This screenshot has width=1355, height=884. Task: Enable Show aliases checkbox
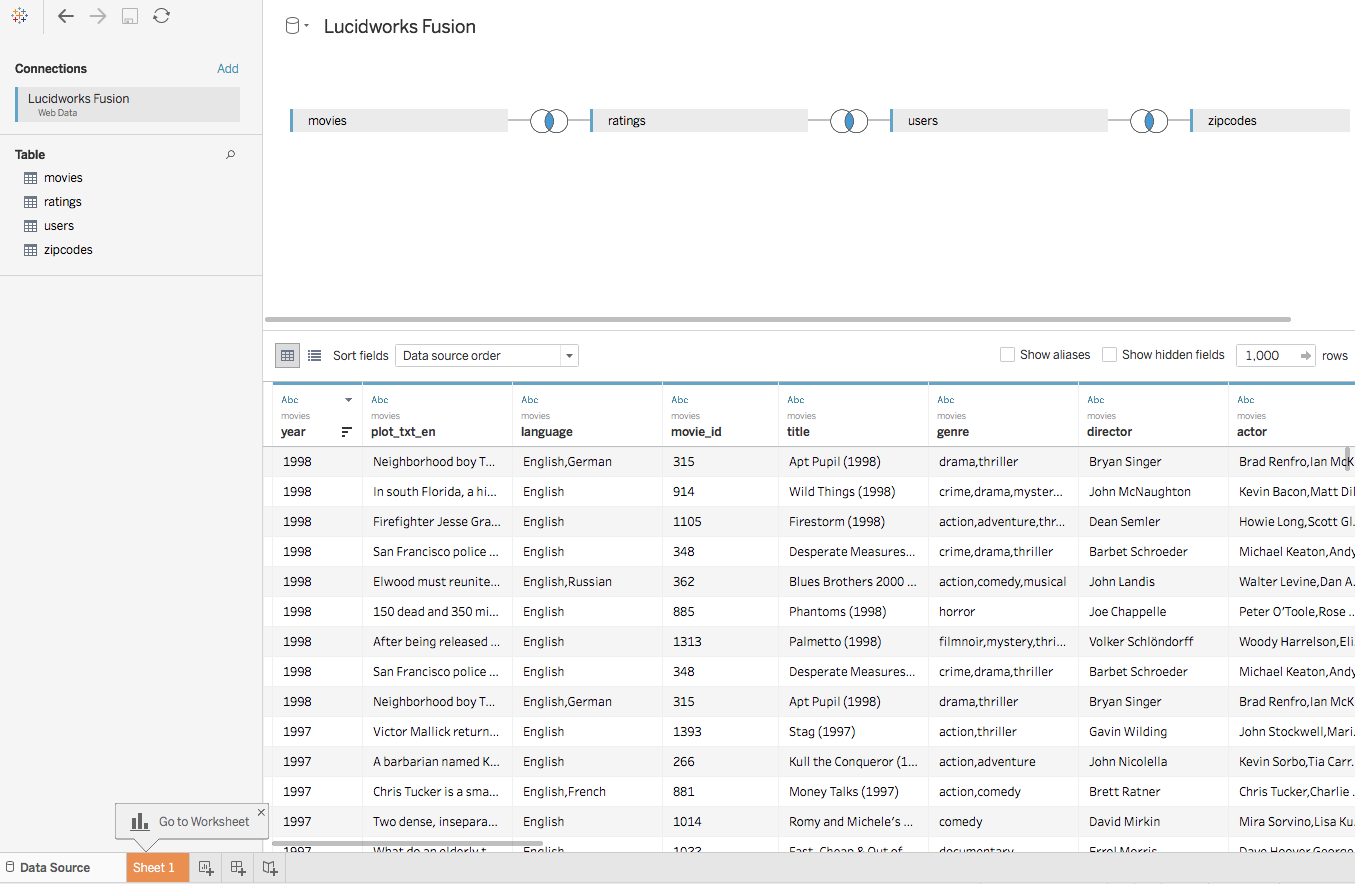click(1007, 355)
